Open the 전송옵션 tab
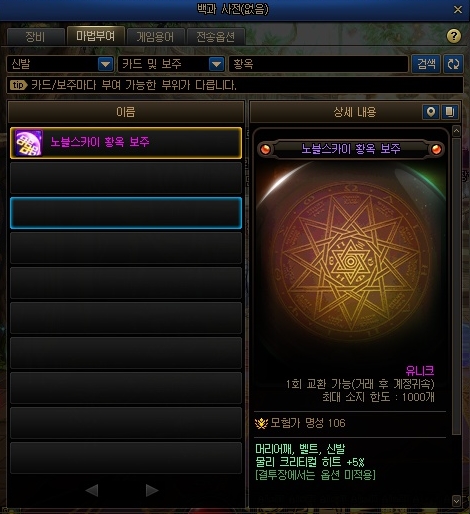Screen dimensions: 470x514 click(216, 36)
